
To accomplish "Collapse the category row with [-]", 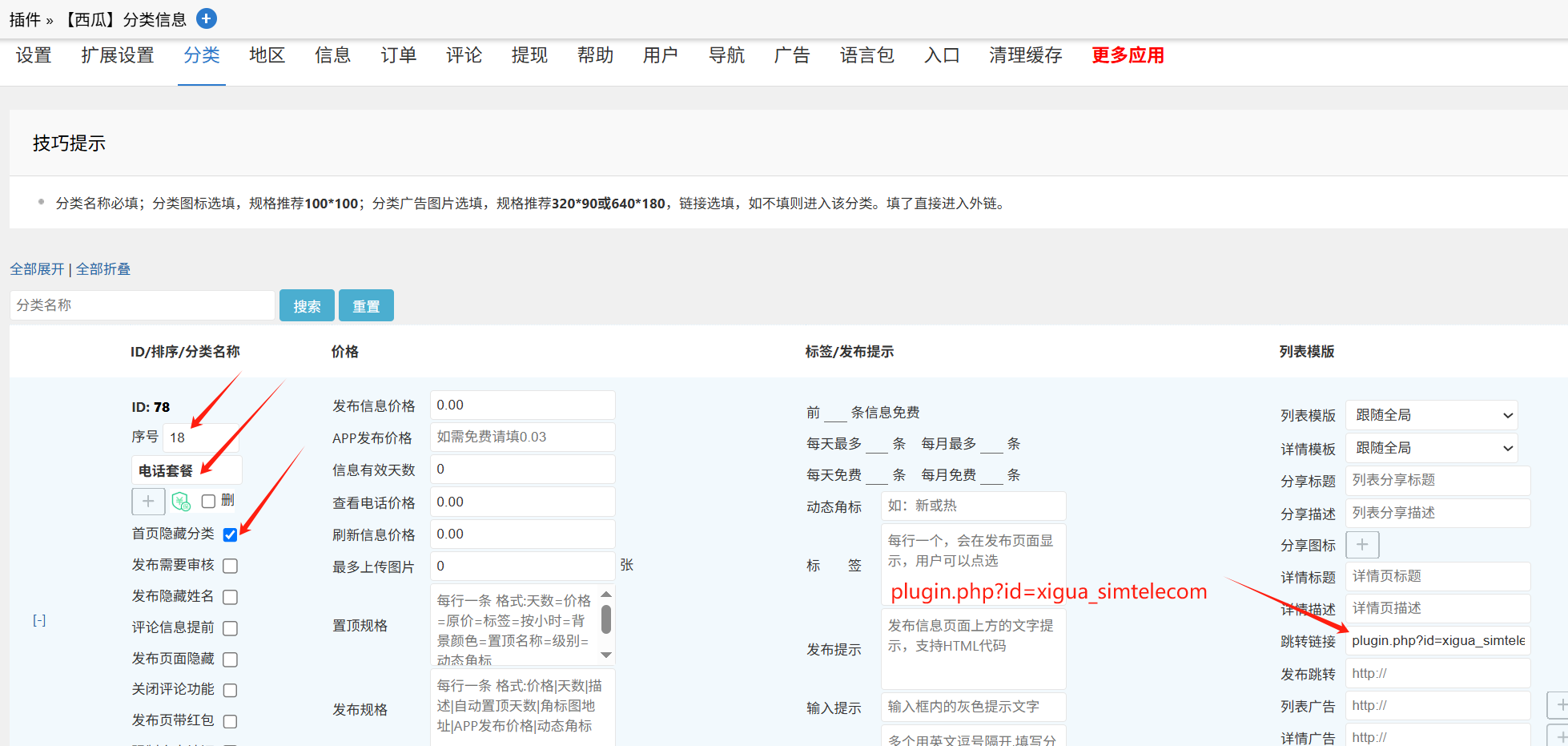I will (x=39, y=620).
